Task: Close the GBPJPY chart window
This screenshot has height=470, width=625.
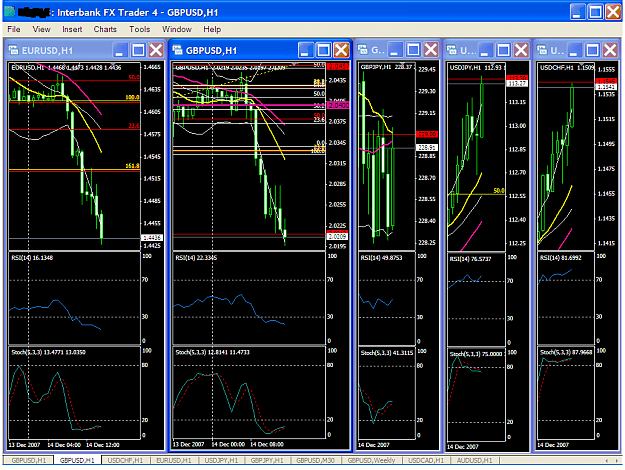Action: (431, 50)
